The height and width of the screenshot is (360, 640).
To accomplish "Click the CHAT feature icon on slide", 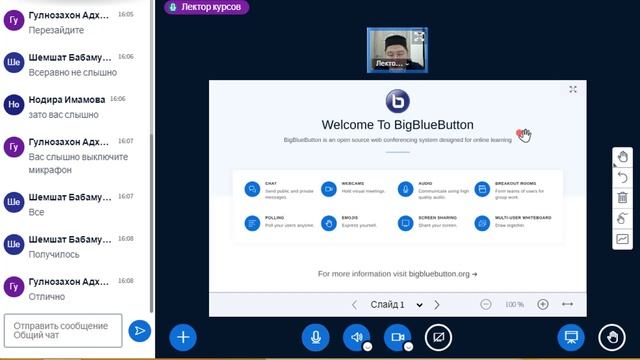I will 252,189.
